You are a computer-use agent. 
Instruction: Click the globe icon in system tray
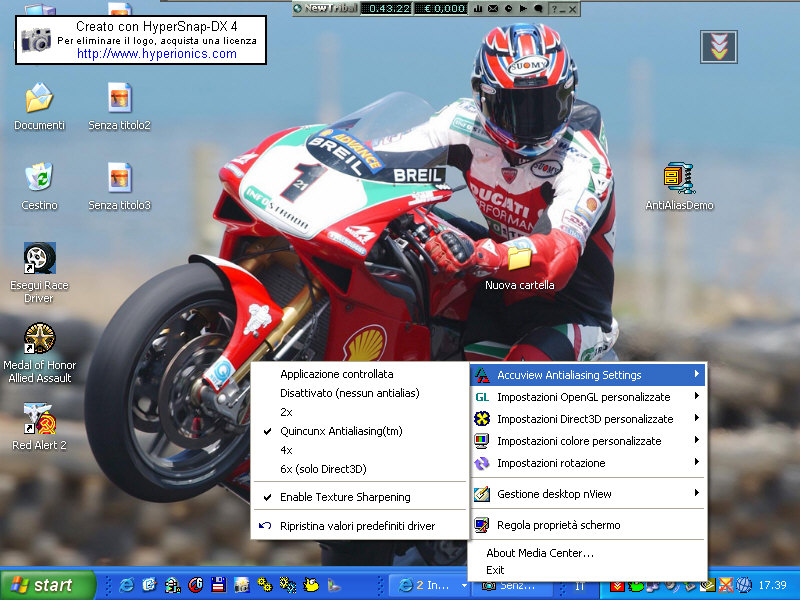pos(744,585)
